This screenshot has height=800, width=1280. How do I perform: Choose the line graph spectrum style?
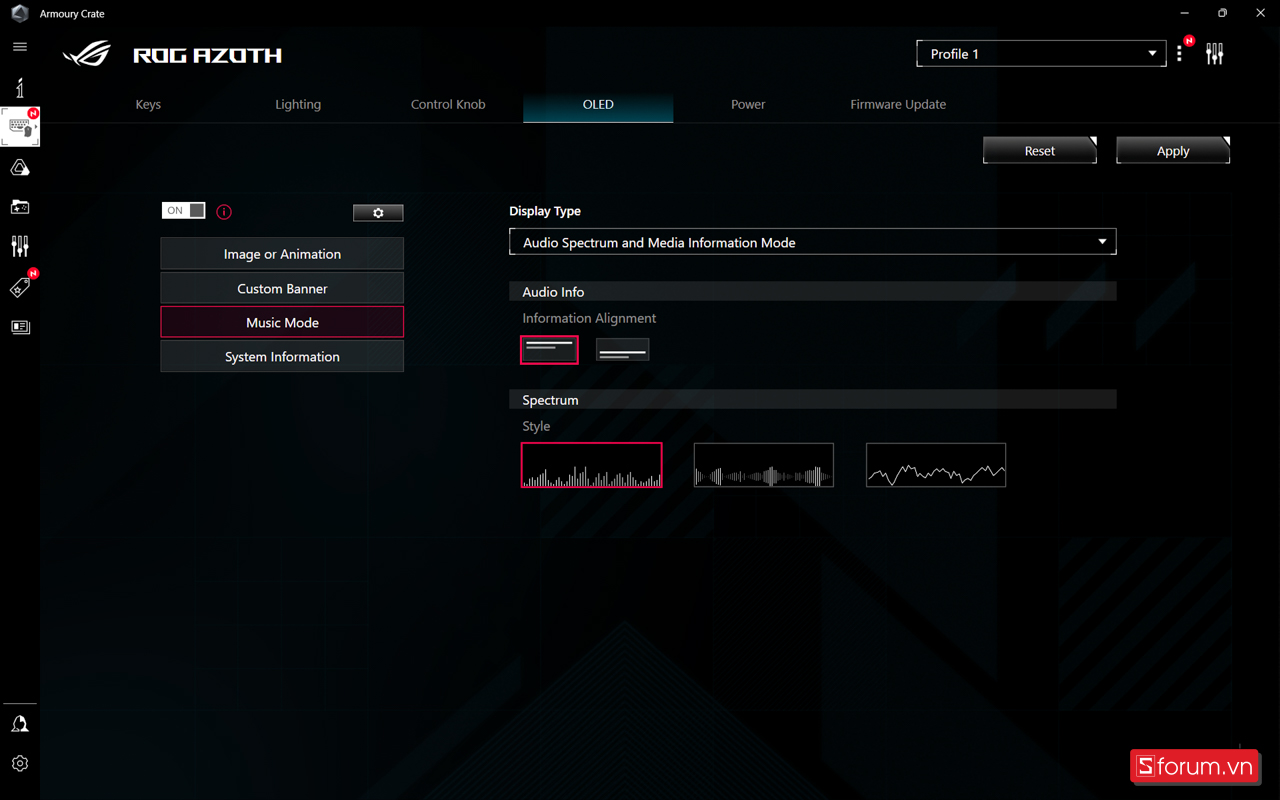point(936,465)
